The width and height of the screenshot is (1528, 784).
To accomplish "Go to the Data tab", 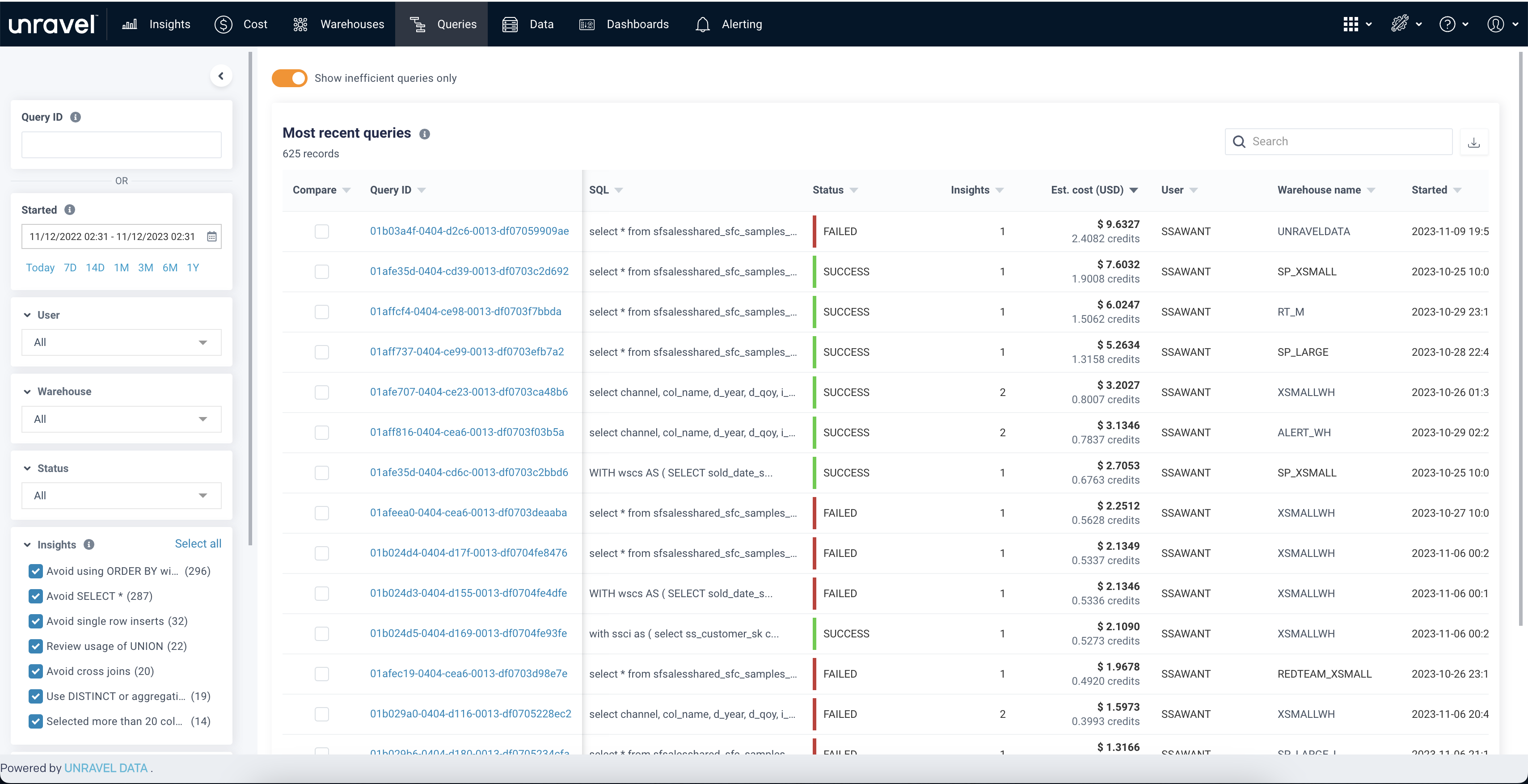I will coord(528,24).
